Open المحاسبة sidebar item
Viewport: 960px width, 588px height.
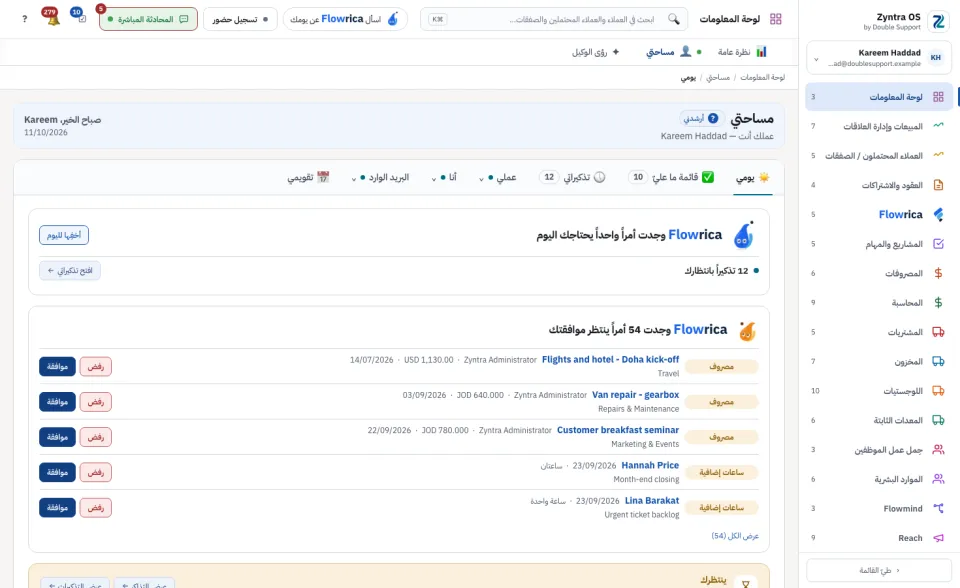[x=879, y=303]
